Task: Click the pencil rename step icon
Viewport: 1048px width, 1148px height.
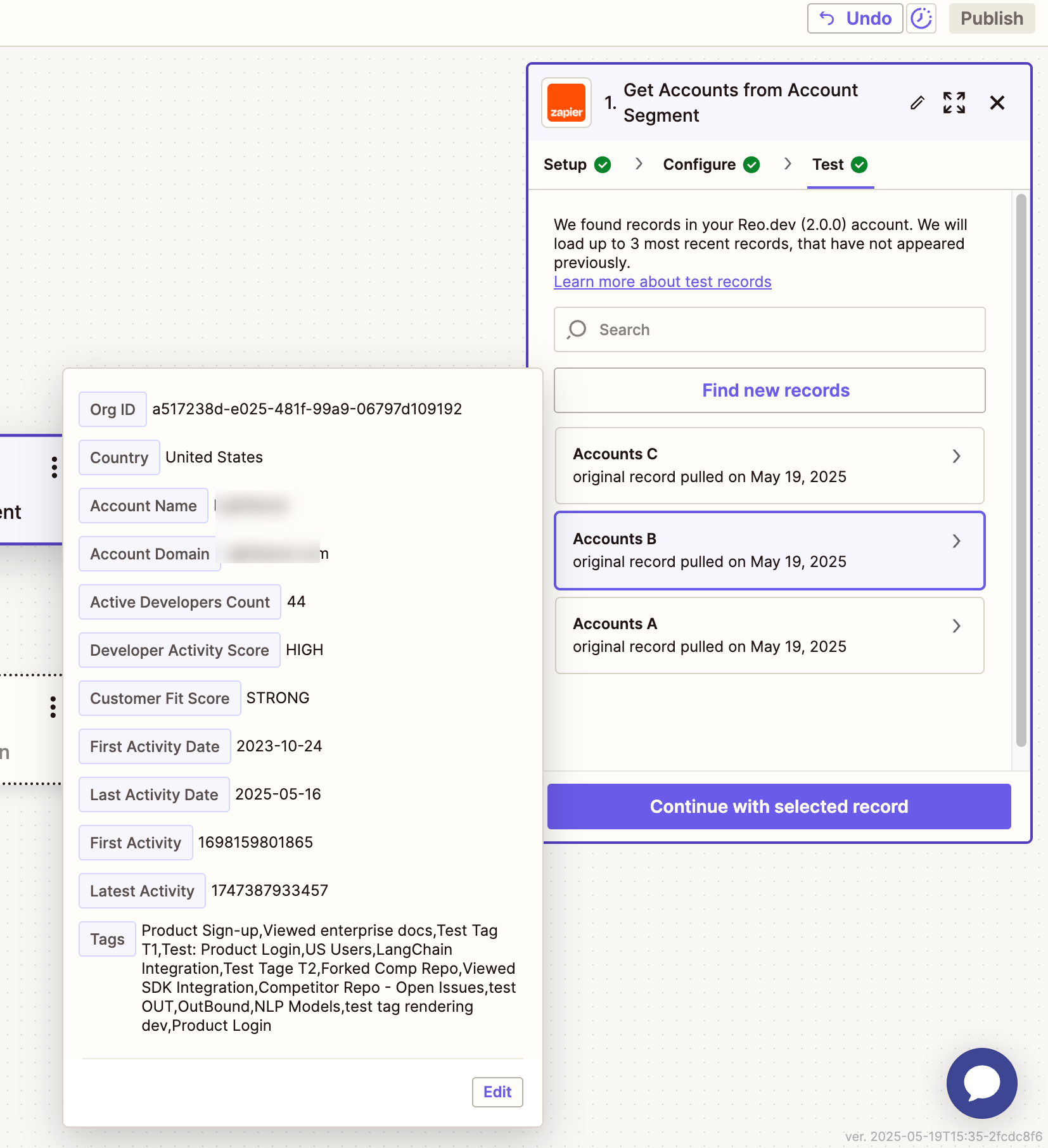Action: click(x=917, y=103)
